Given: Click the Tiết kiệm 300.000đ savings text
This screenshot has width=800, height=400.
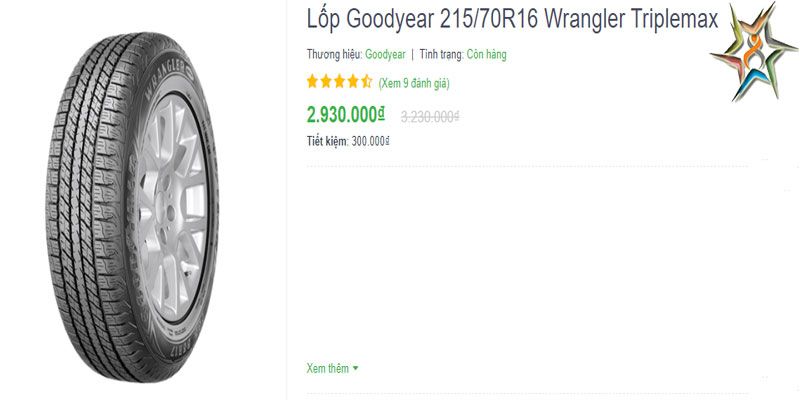Looking at the screenshot, I should 348,141.
